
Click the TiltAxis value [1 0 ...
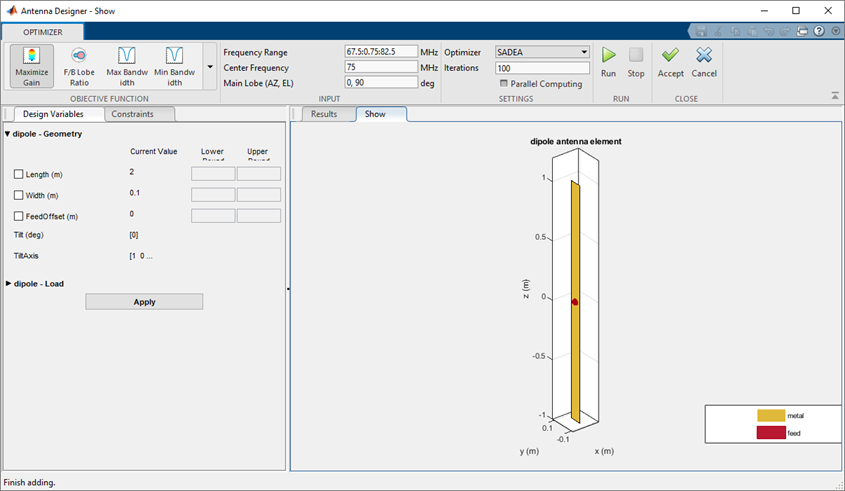point(141,256)
